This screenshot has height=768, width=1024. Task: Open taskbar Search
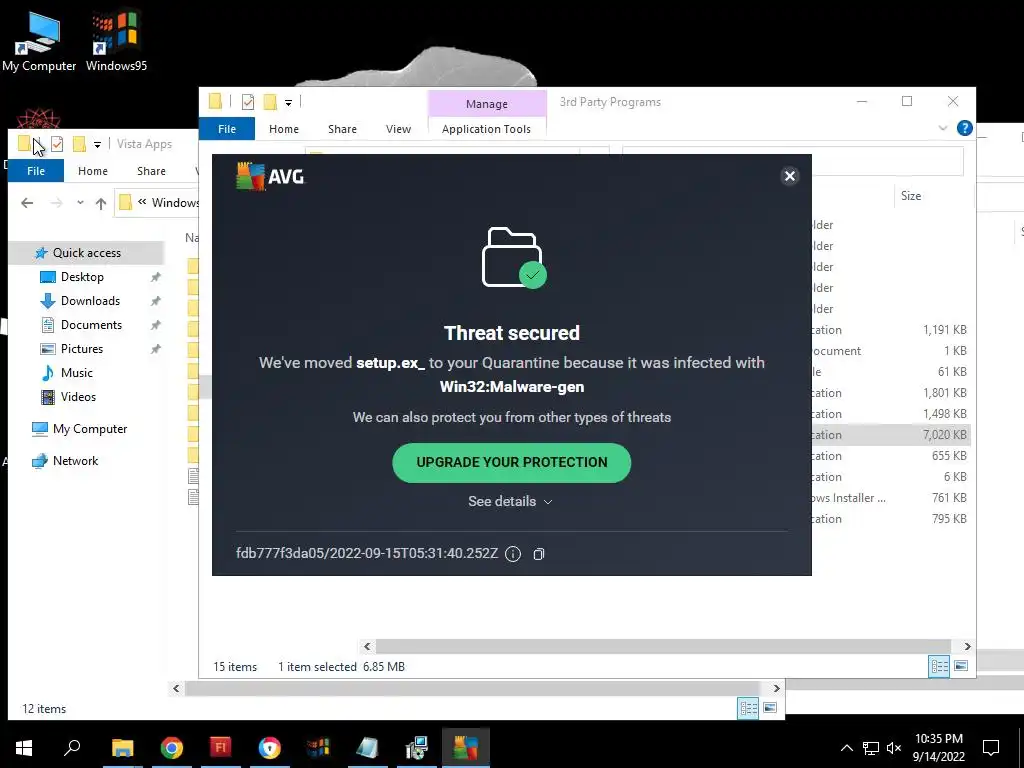click(72, 748)
